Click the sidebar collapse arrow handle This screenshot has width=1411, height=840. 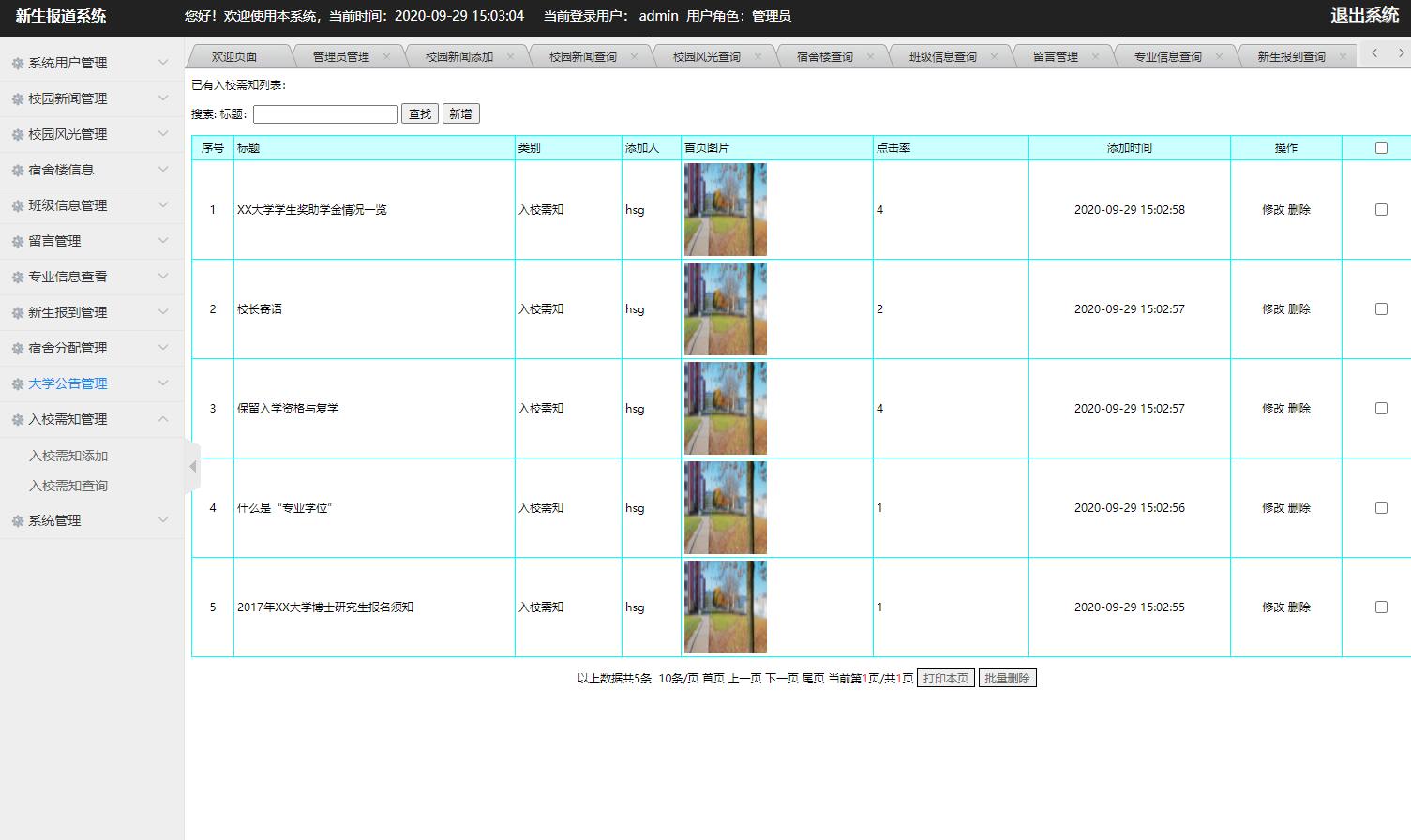coord(192,466)
